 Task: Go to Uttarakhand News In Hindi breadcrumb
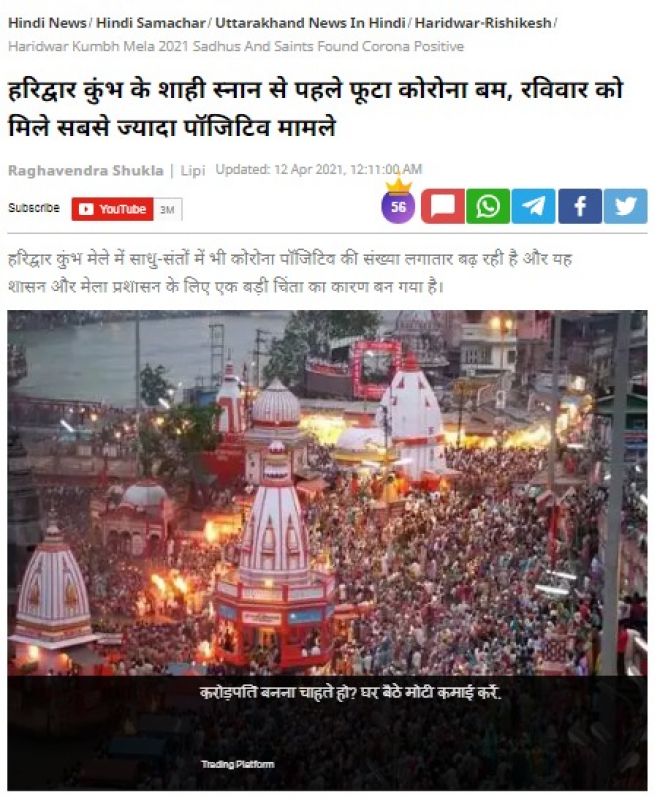click(310, 23)
